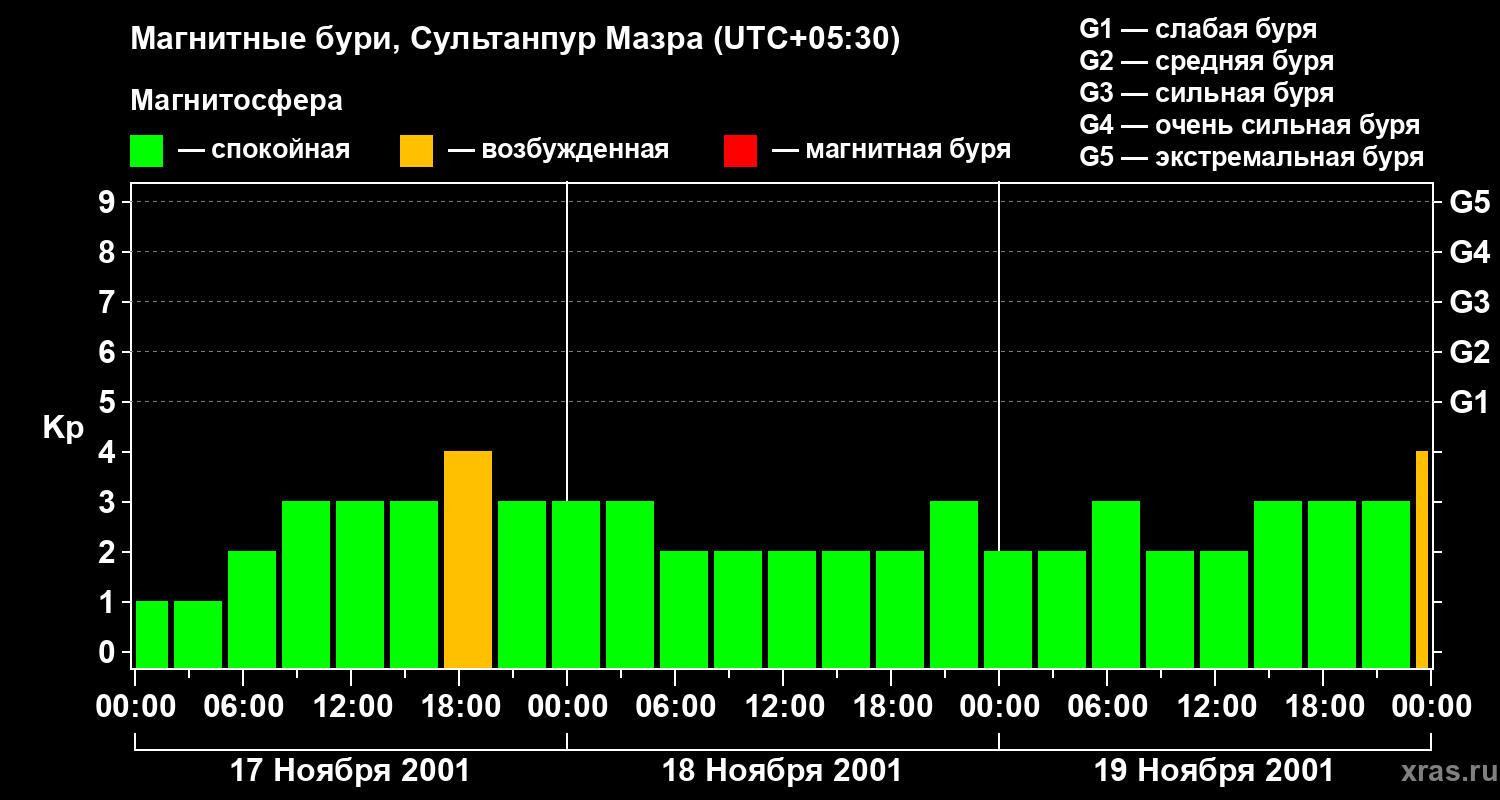Select the 'G5 — экстремальная буря' legend line
The height and width of the screenshot is (800, 1500).
pos(1252,157)
